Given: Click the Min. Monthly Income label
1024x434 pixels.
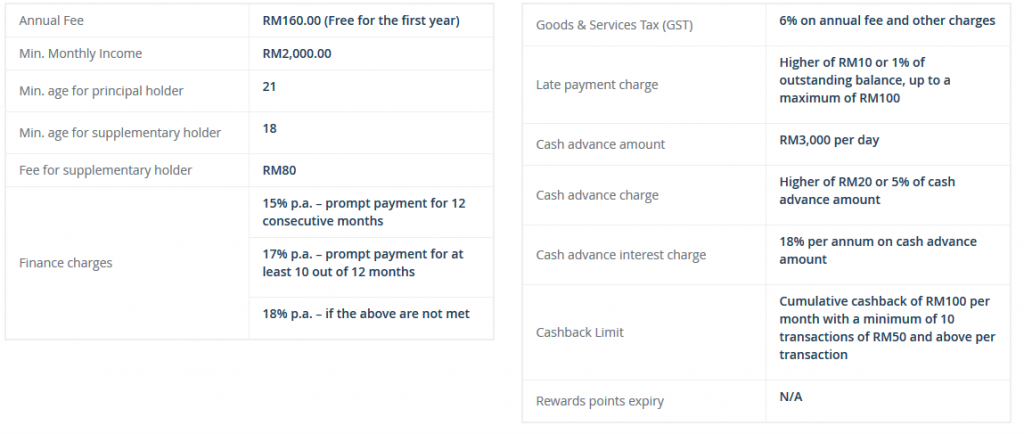Looking at the screenshot, I should pos(80,54).
